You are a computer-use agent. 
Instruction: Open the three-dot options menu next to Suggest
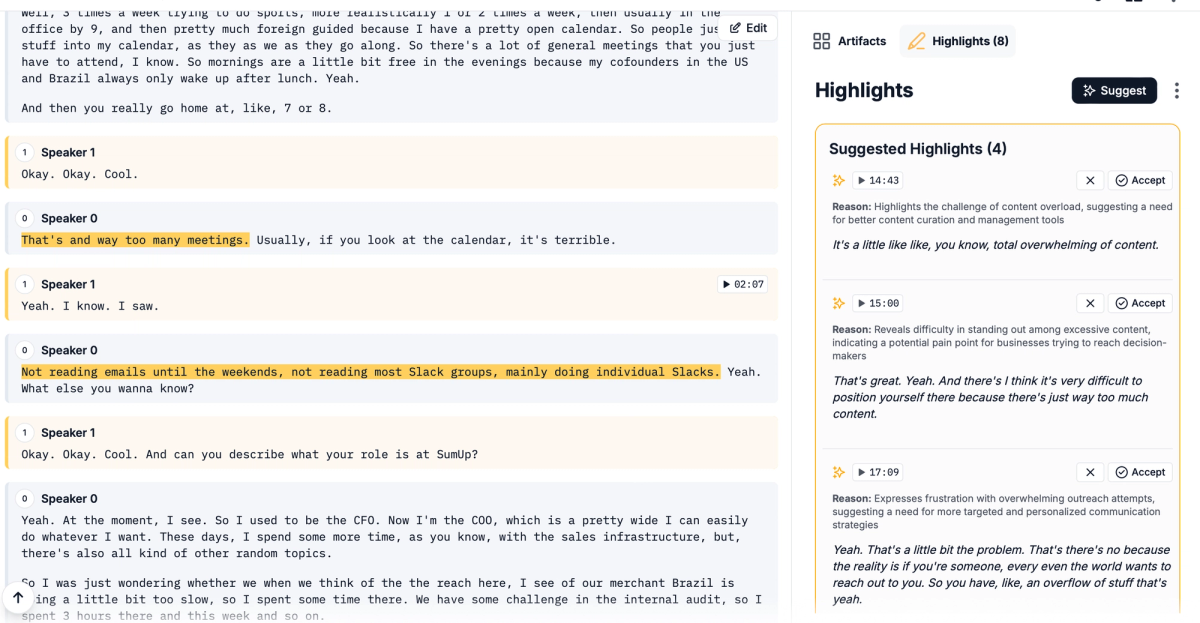[x=1177, y=90]
